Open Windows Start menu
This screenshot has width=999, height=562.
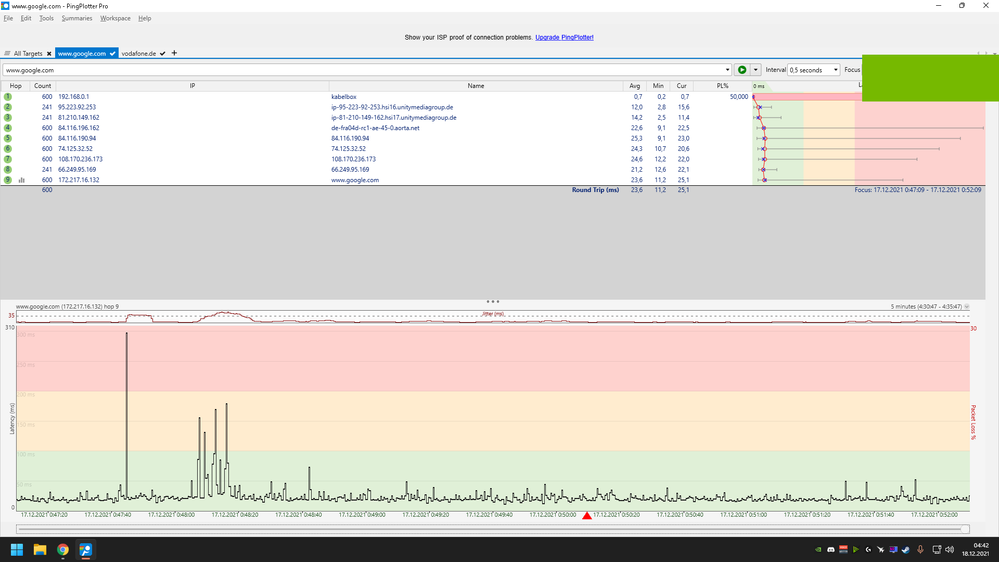[17, 549]
